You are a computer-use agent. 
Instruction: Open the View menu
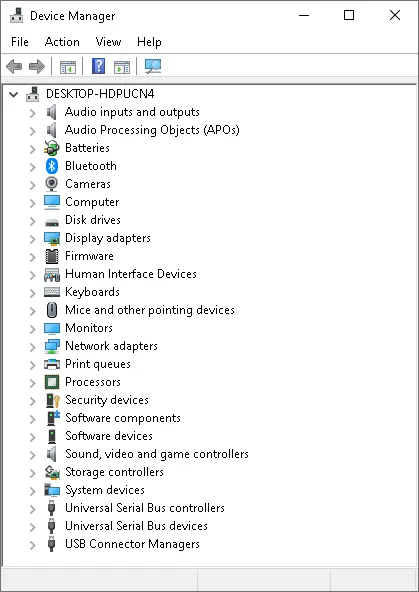(108, 42)
